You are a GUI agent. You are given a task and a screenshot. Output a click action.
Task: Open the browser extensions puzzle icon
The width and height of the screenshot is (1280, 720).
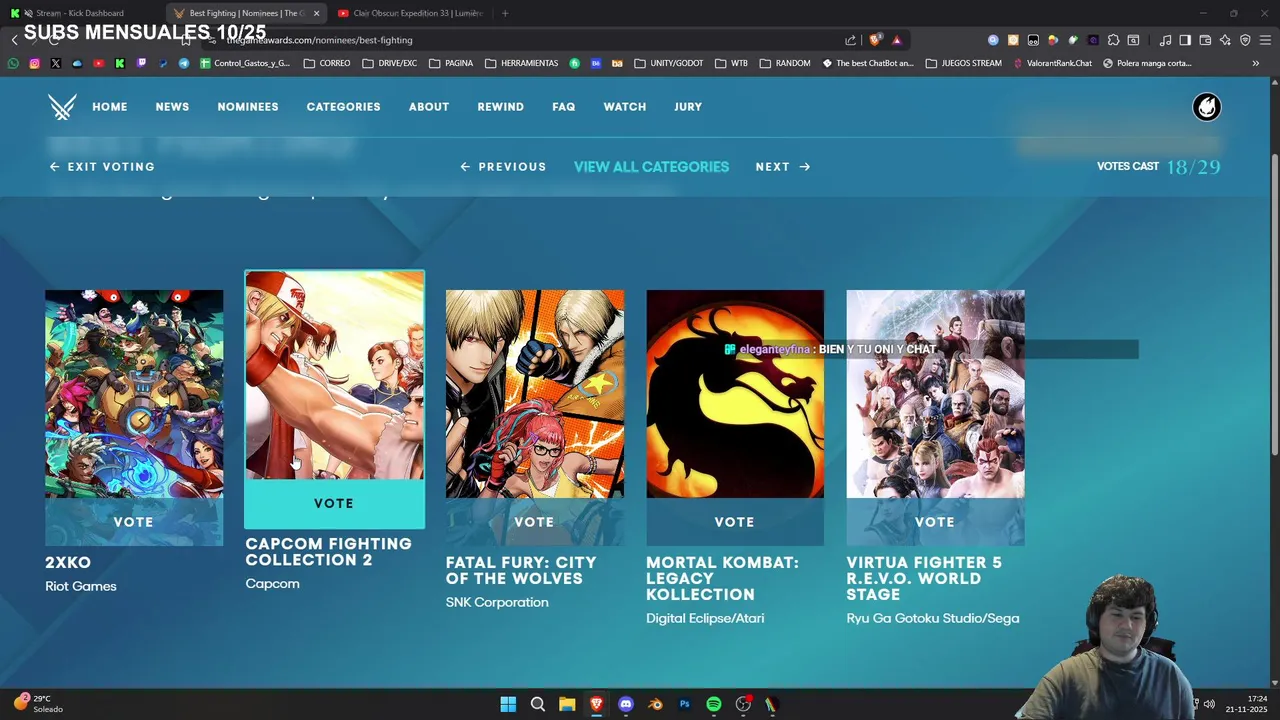coord(1113,40)
